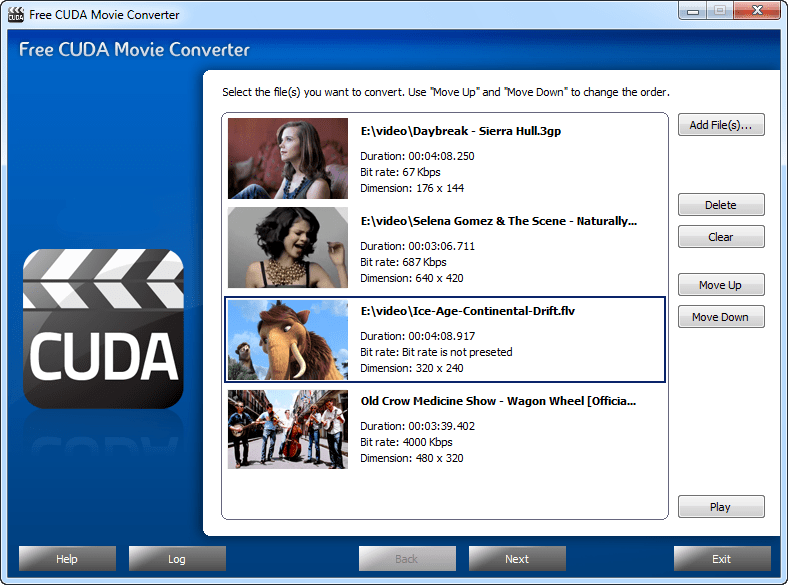The image size is (788, 585).
Task: Click Dimension: 480 x 320 text
Action: pos(412,458)
